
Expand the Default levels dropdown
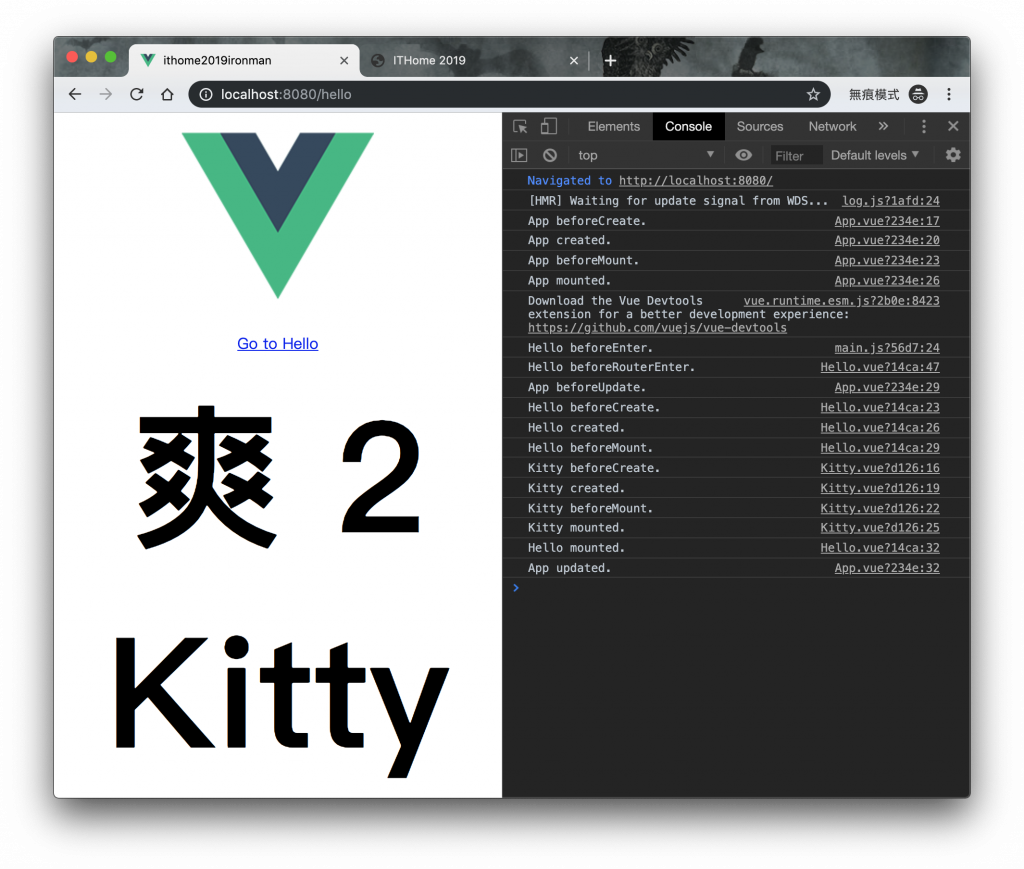pyautogui.click(x=874, y=155)
